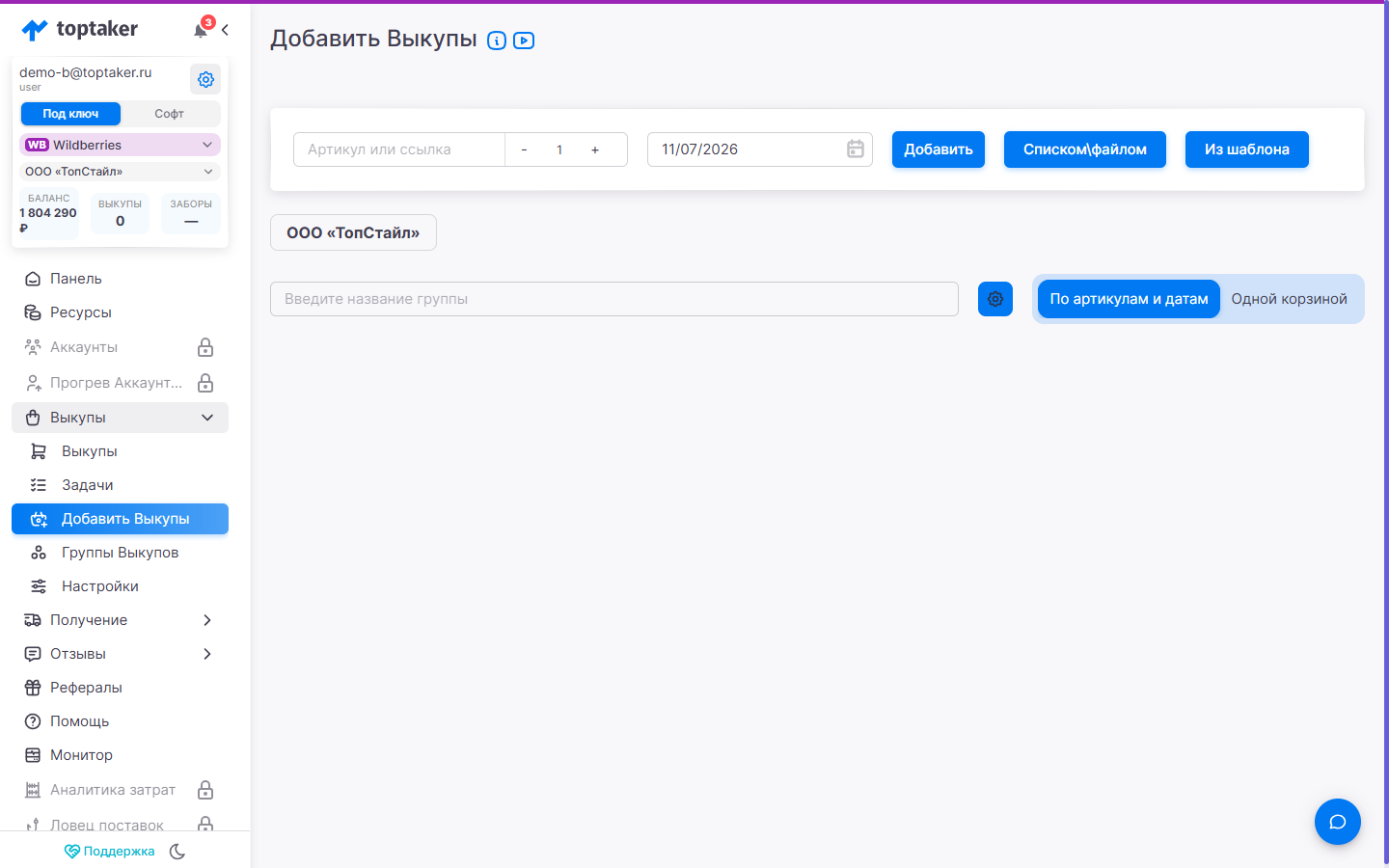Open account settings gear next to email

[x=205, y=79]
